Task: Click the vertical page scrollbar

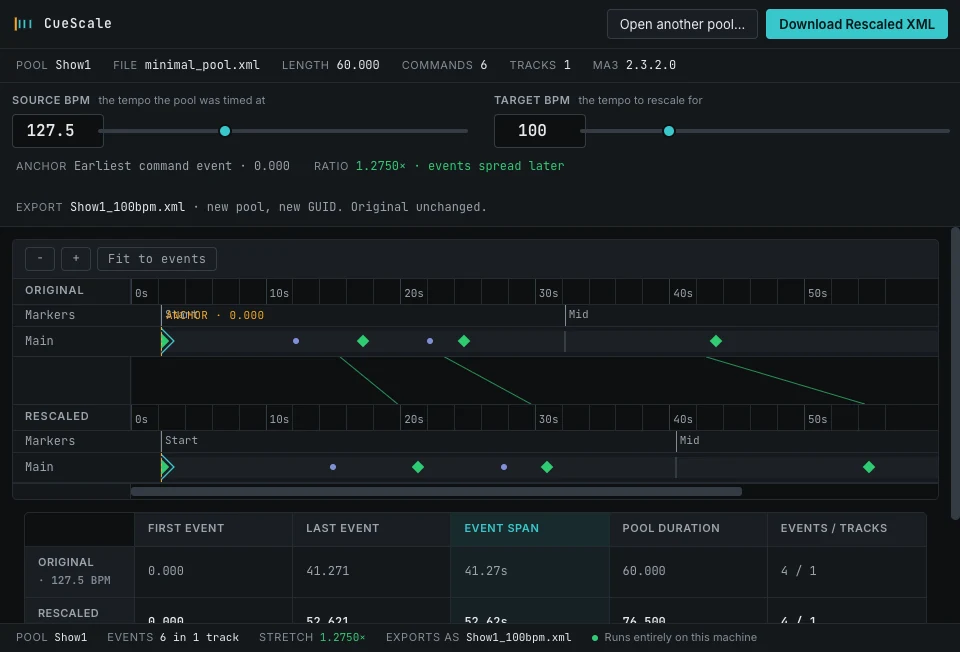Action: [x=955, y=373]
